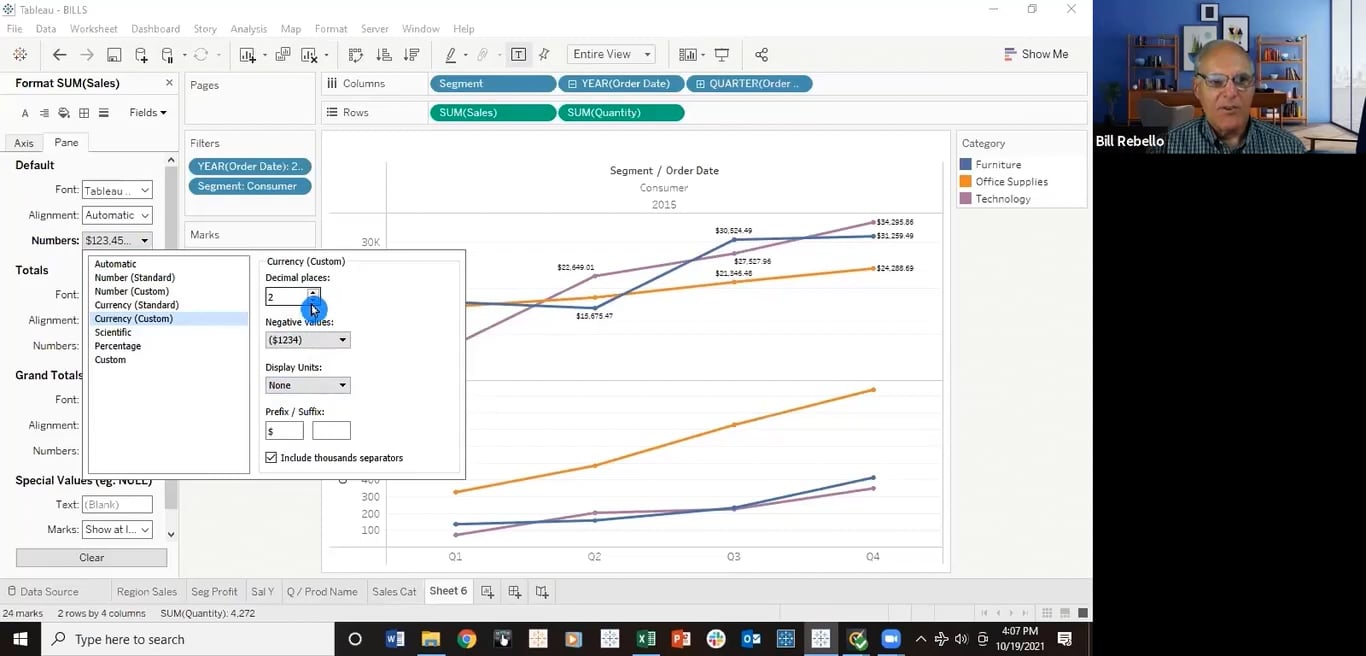The image size is (1366, 656).
Task: Increase decimal places with stepper up arrow
Action: click(x=313, y=293)
